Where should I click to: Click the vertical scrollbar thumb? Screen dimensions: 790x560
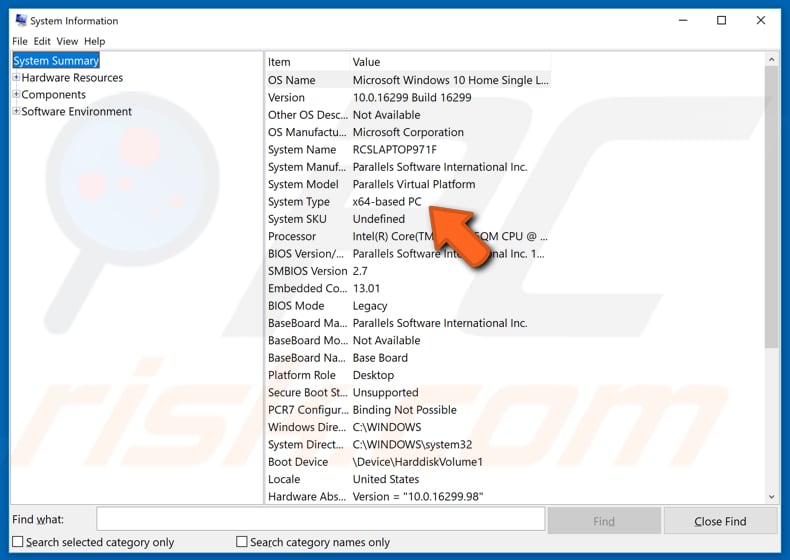(x=771, y=207)
